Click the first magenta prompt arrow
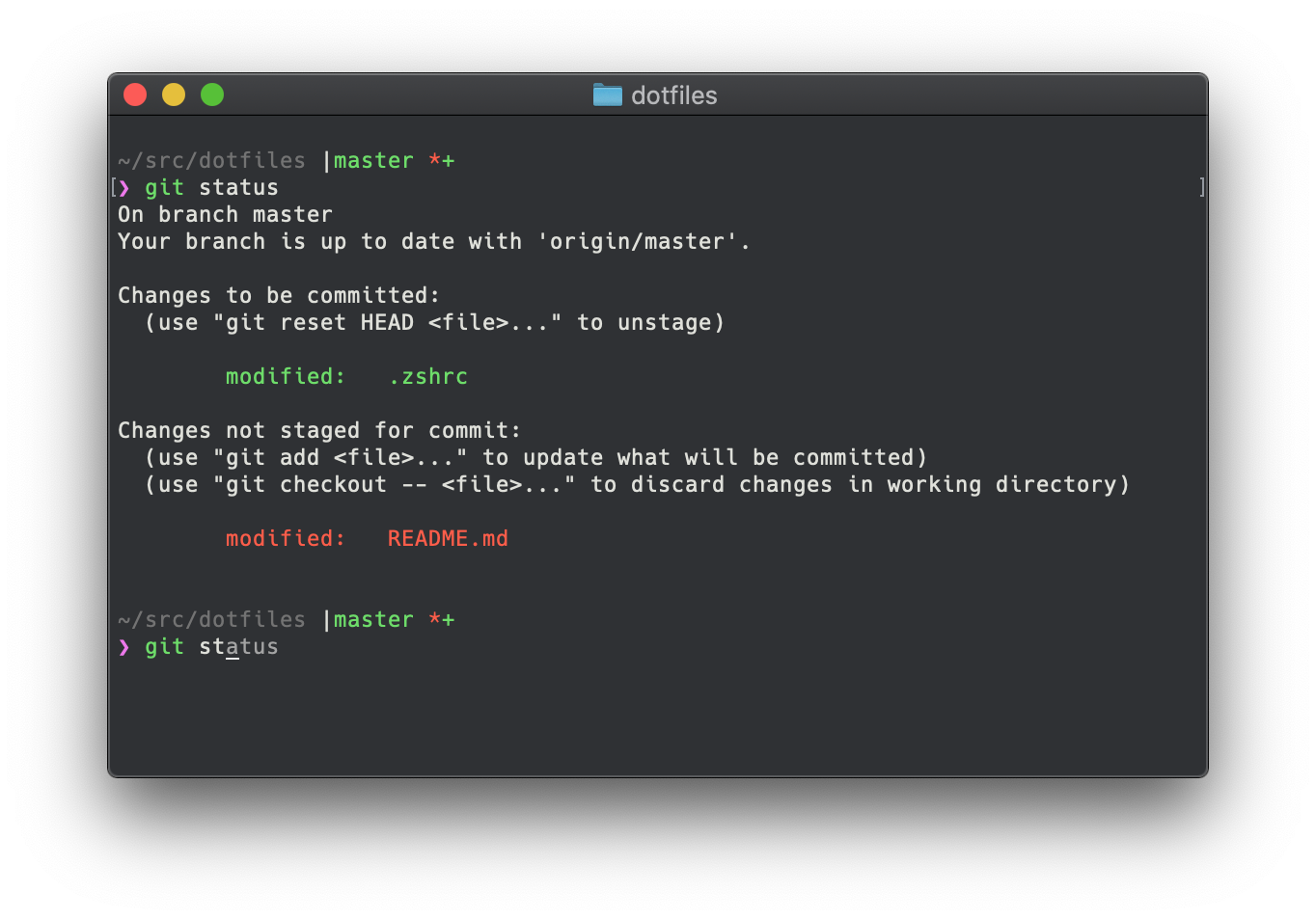This screenshot has width=1316, height=920. [123, 187]
